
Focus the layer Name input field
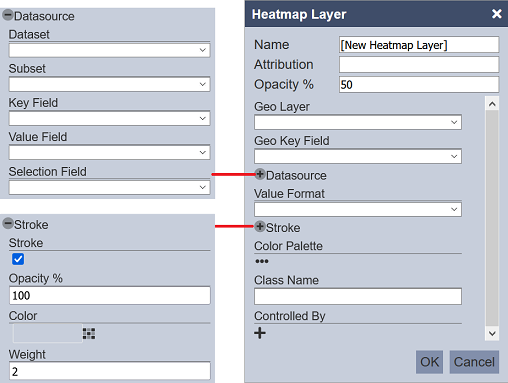(x=419, y=45)
